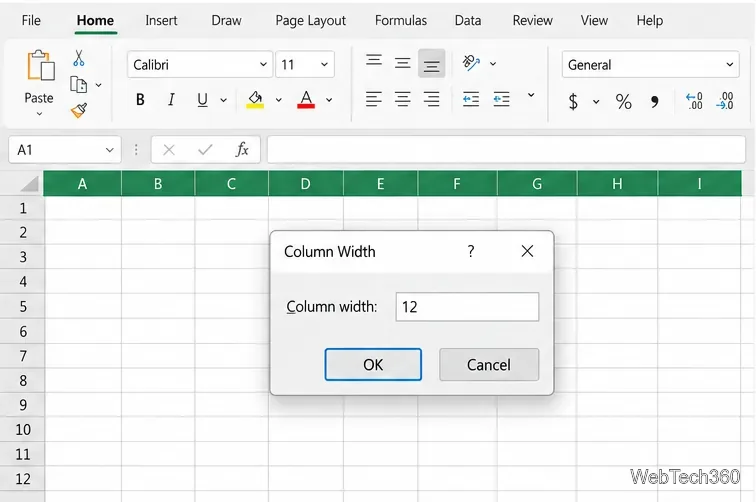This screenshot has height=502, width=756.
Task: Open the Paste options arrow
Action: click(x=39, y=114)
